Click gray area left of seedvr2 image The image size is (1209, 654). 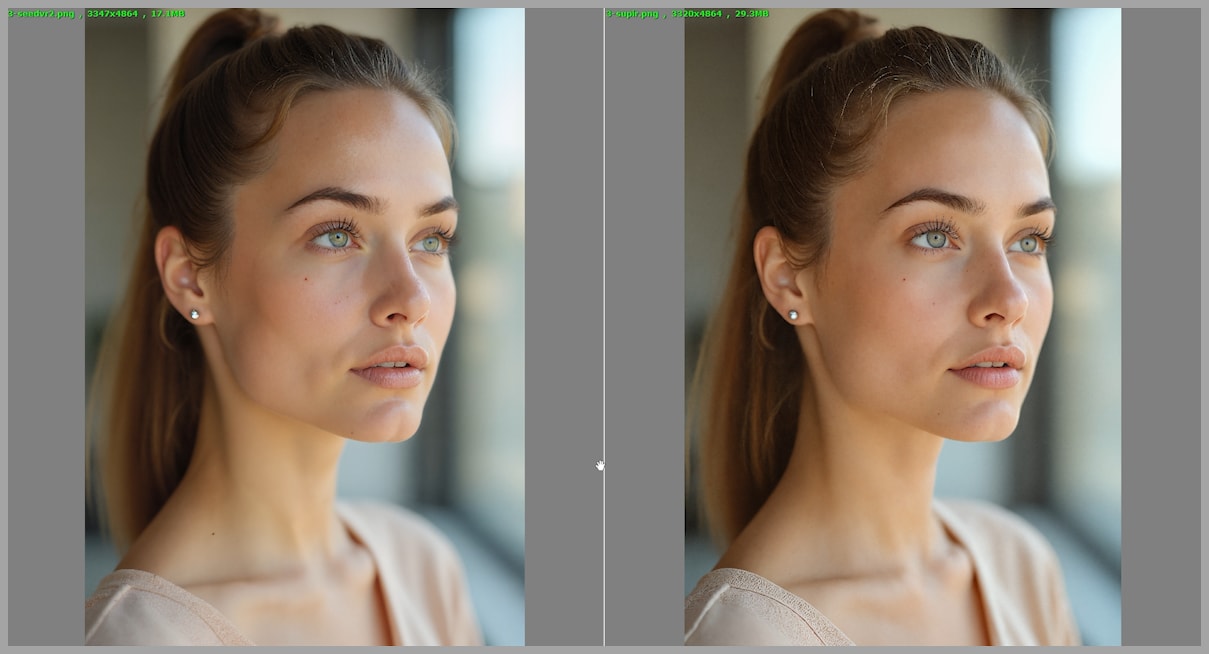coord(46,330)
